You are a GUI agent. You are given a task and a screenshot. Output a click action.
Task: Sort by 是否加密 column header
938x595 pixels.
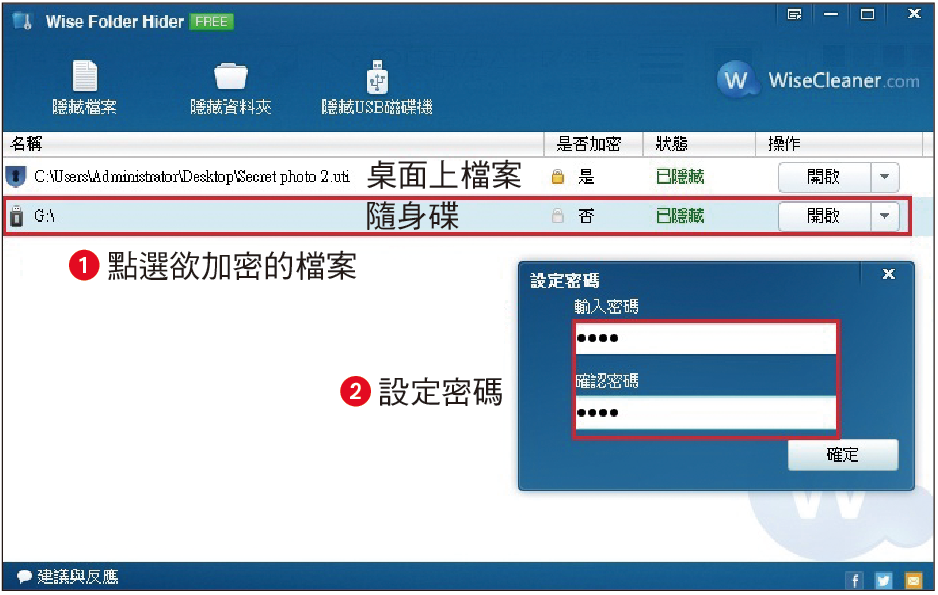[593, 144]
